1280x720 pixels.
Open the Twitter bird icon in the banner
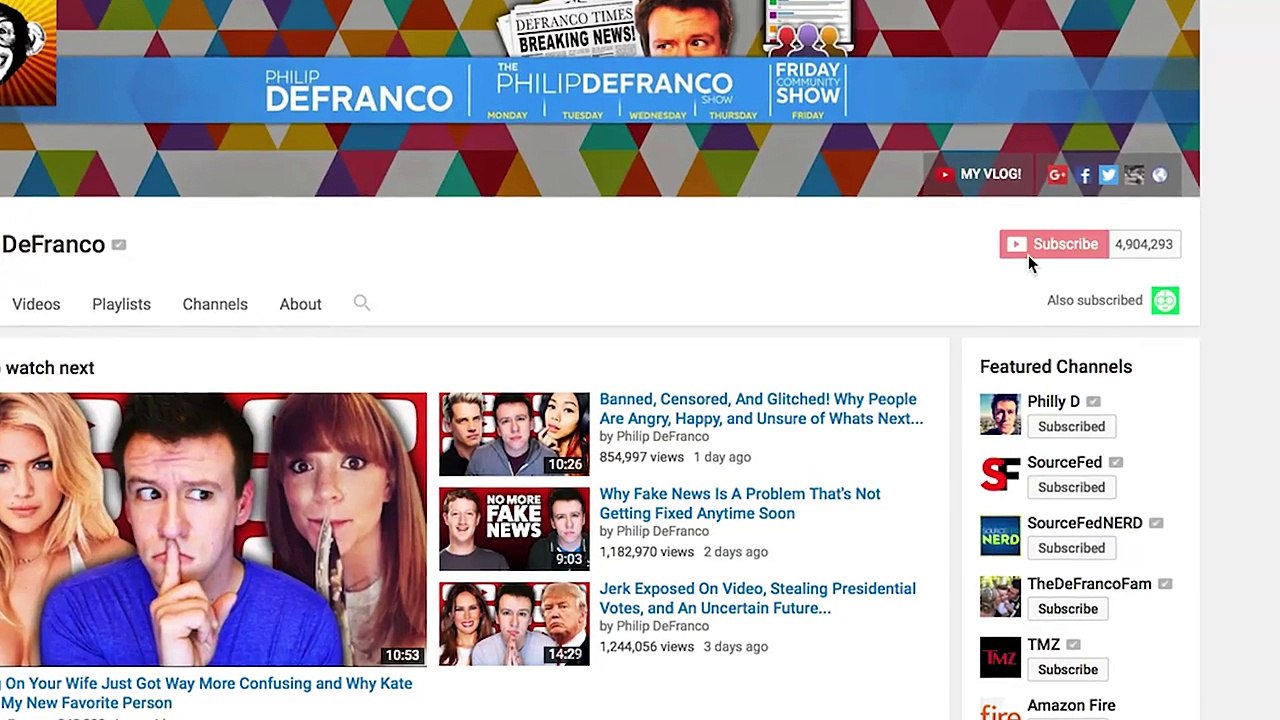1108,175
